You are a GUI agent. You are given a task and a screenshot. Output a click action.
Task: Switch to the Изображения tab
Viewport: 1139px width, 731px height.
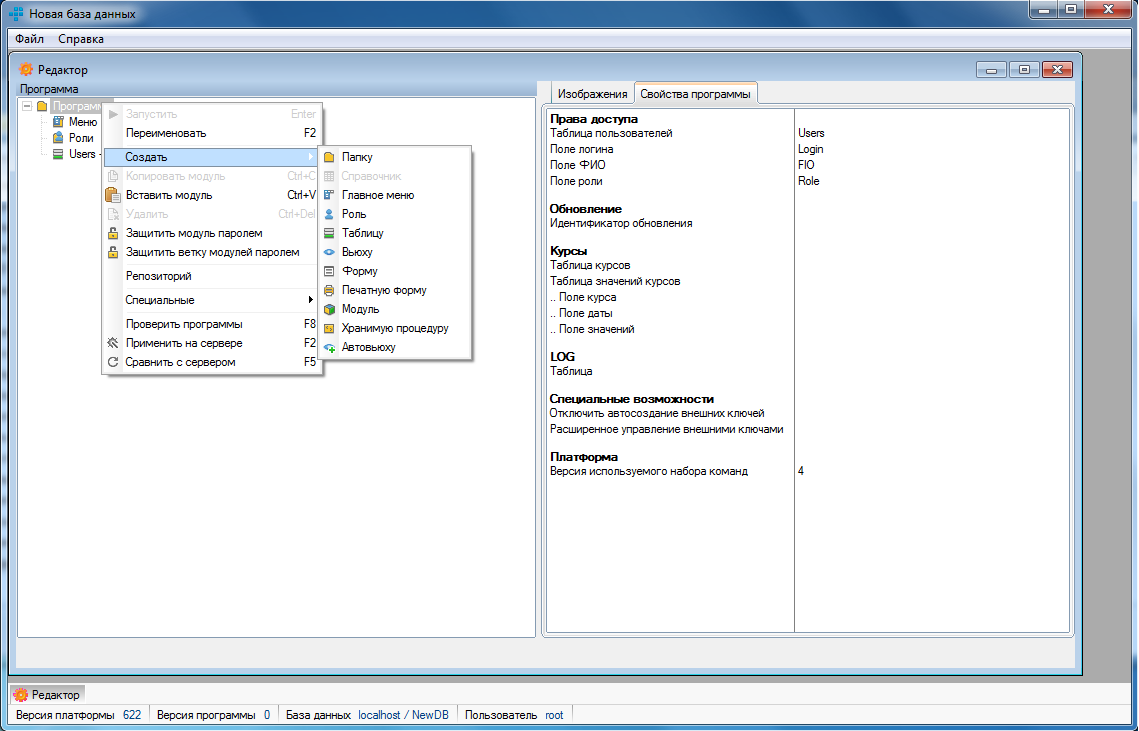592,93
